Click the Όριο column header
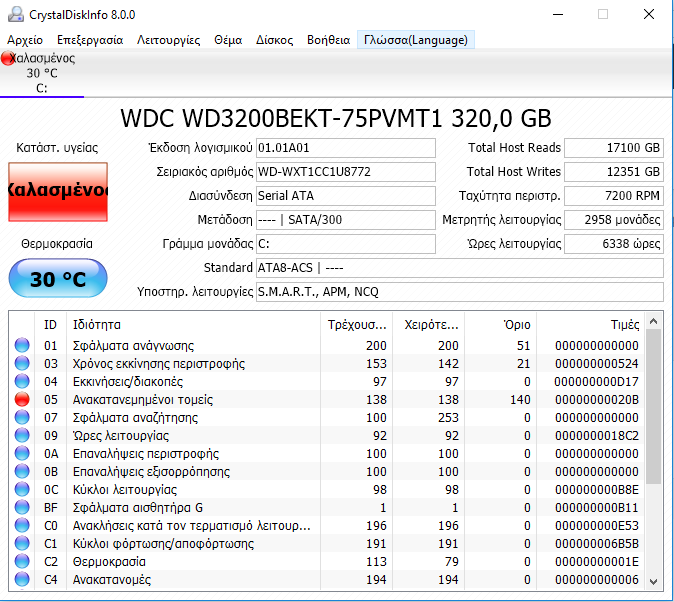674x602 pixels. click(500, 325)
